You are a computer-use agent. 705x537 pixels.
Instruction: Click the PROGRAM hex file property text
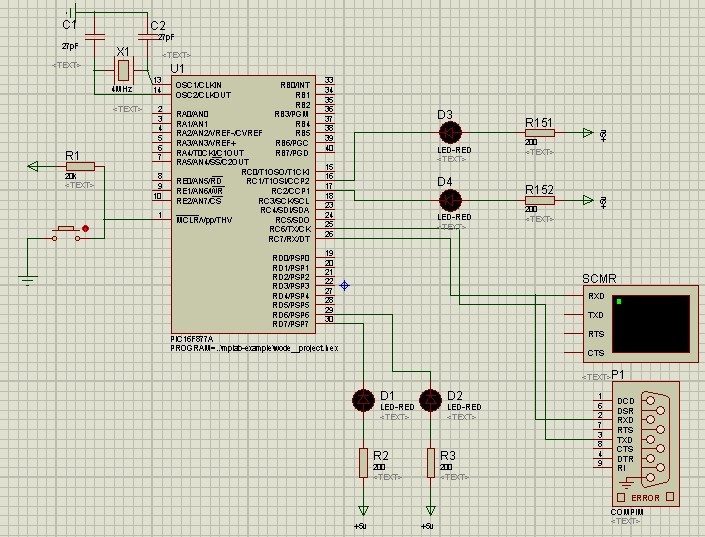pos(254,348)
